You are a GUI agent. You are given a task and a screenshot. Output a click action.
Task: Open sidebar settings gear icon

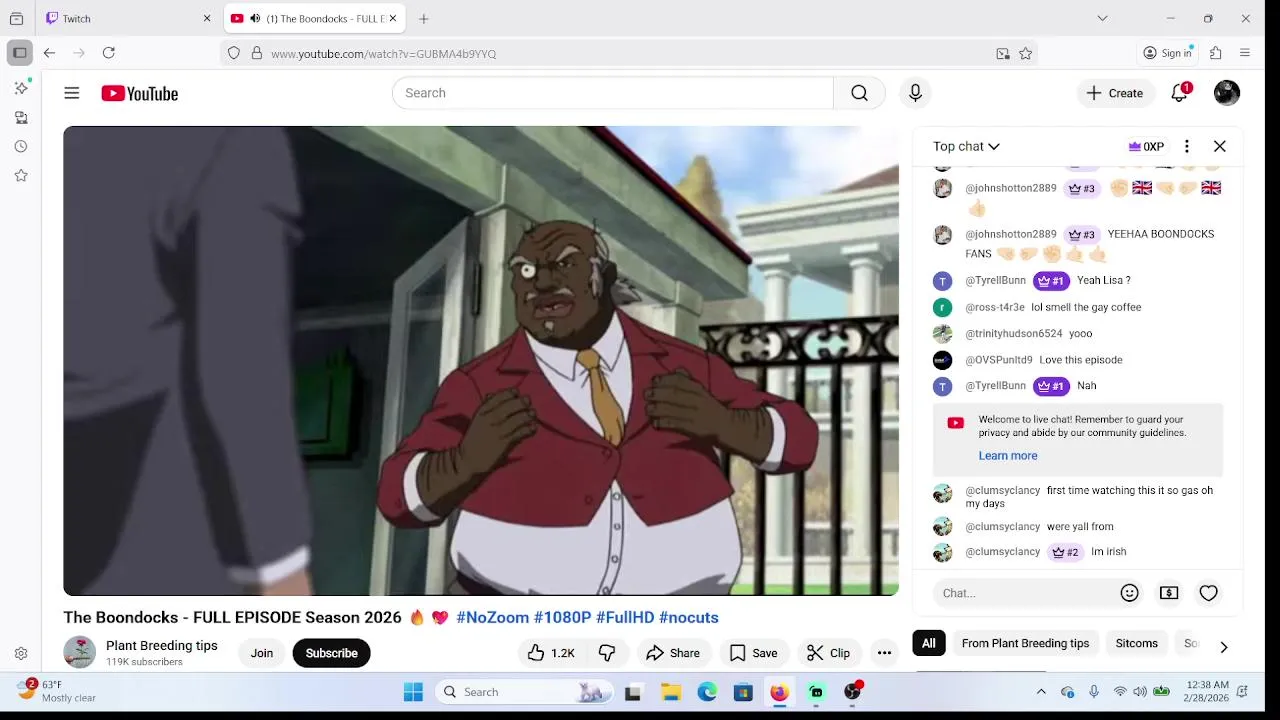point(21,654)
